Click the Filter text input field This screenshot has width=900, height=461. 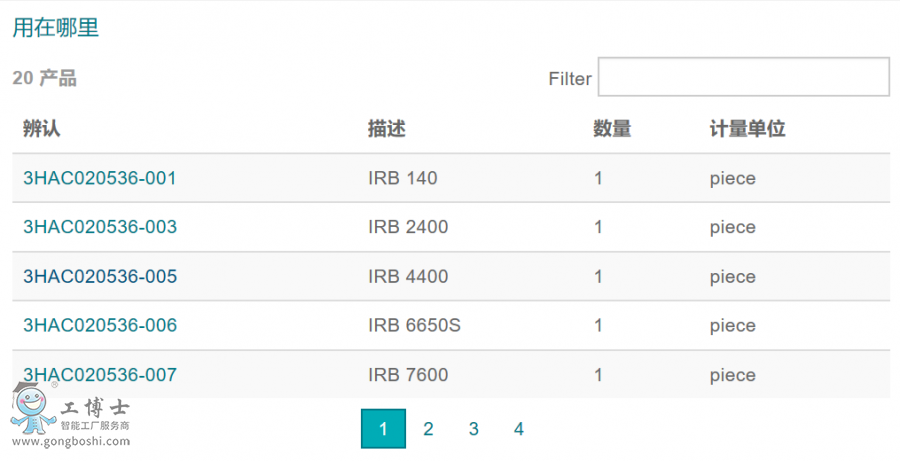743,77
